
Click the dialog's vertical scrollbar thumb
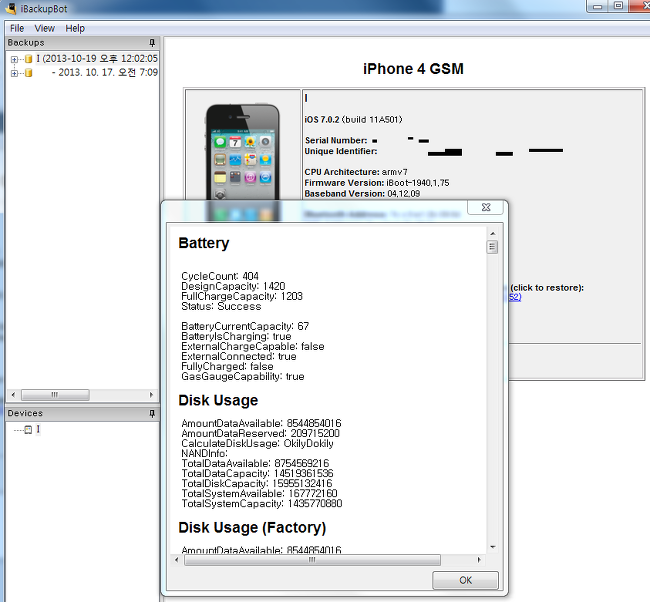pyautogui.click(x=492, y=247)
